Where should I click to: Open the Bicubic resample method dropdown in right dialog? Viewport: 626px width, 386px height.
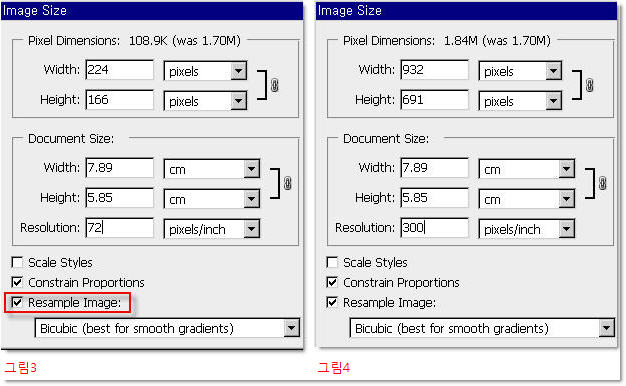482,328
